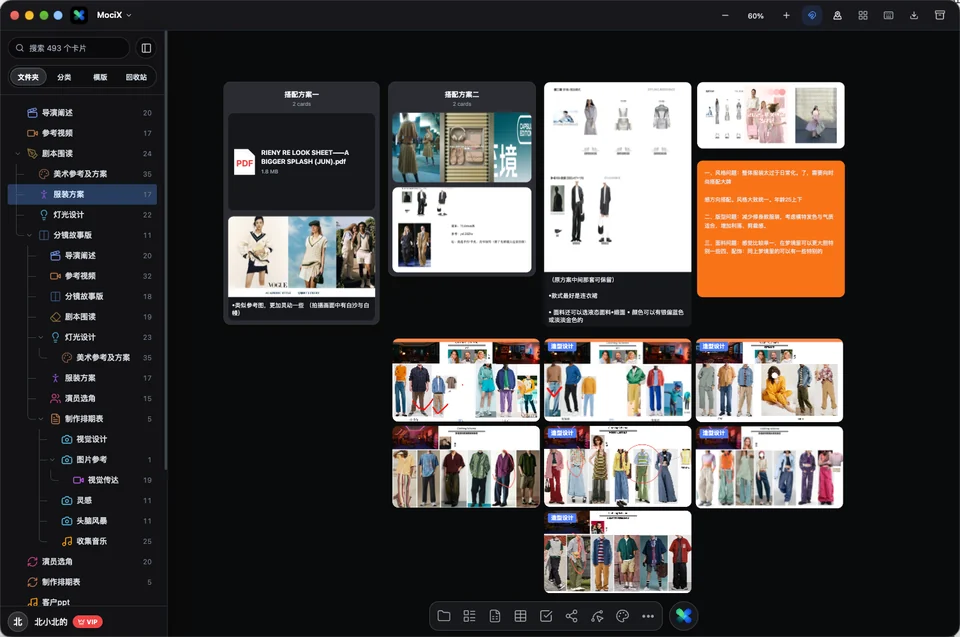The width and height of the screenshot is (960, 637).
Task: Open the 视觉传达 folder
Action: (82, 480)
